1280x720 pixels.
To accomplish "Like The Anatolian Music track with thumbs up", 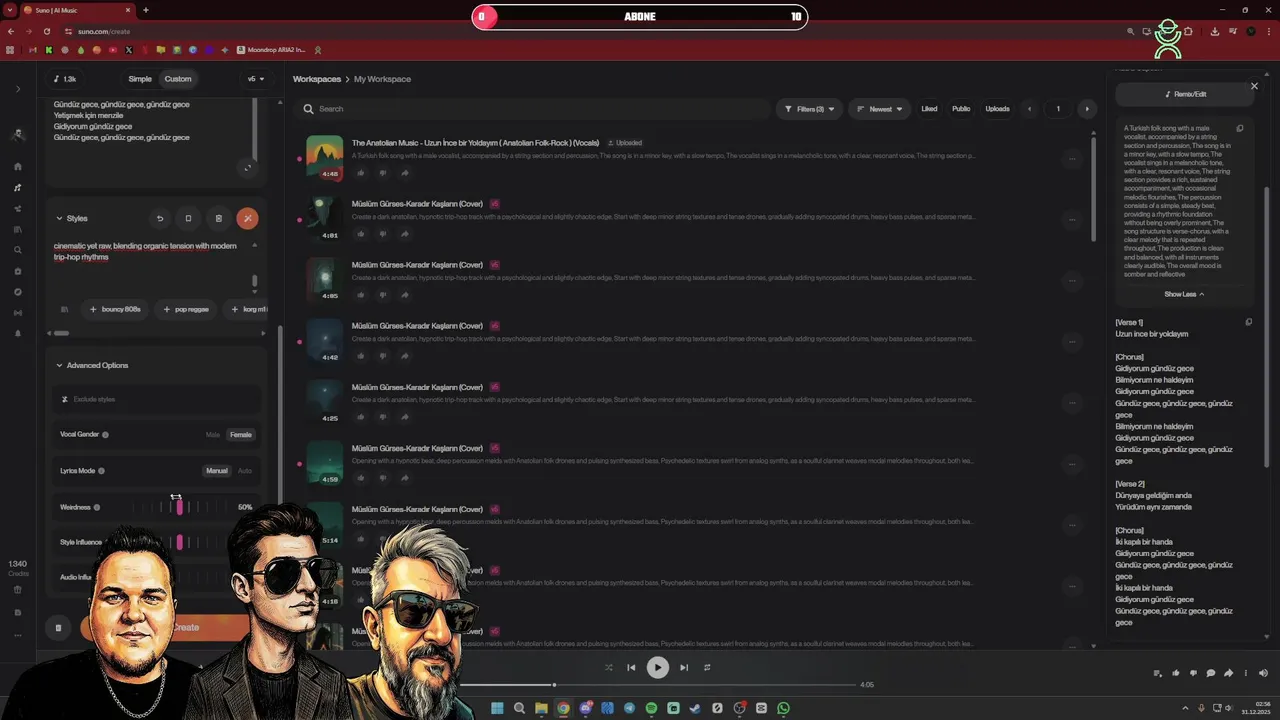I will (361, 173).
